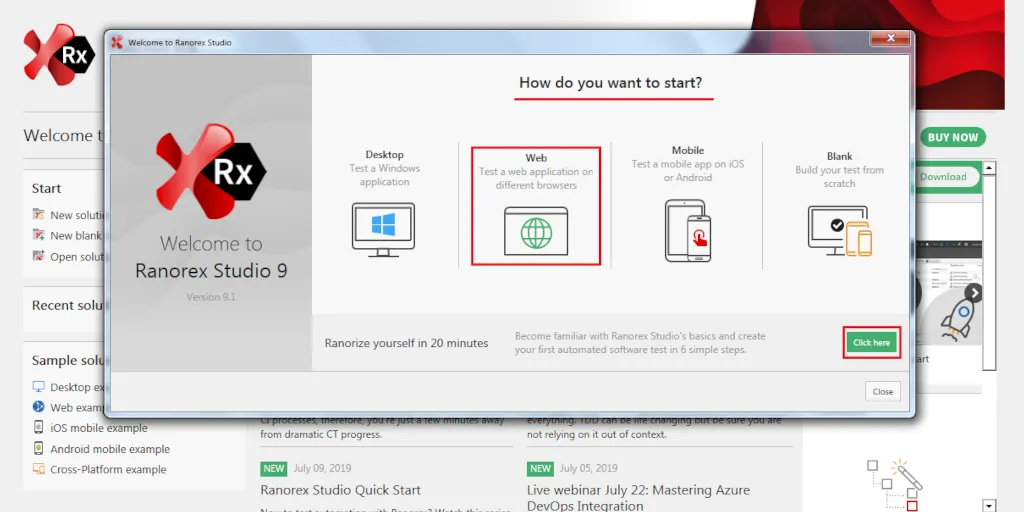Open Cross-Platform example link
Image resolution: width=1024 pixels, height=512 pixels.
pyautogui.click(x=108, y=470)
